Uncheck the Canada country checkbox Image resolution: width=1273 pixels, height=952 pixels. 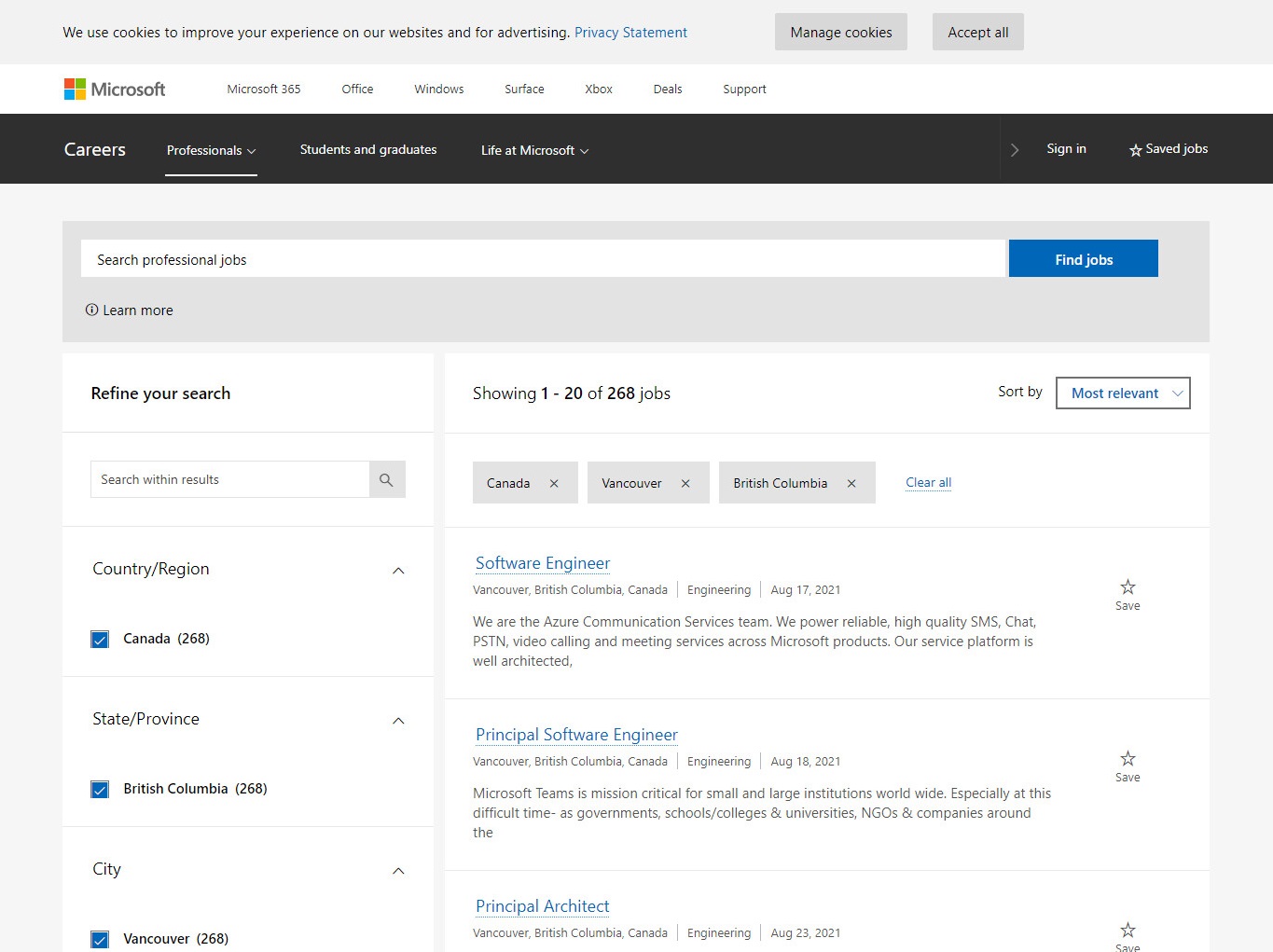tap(100, 640)
